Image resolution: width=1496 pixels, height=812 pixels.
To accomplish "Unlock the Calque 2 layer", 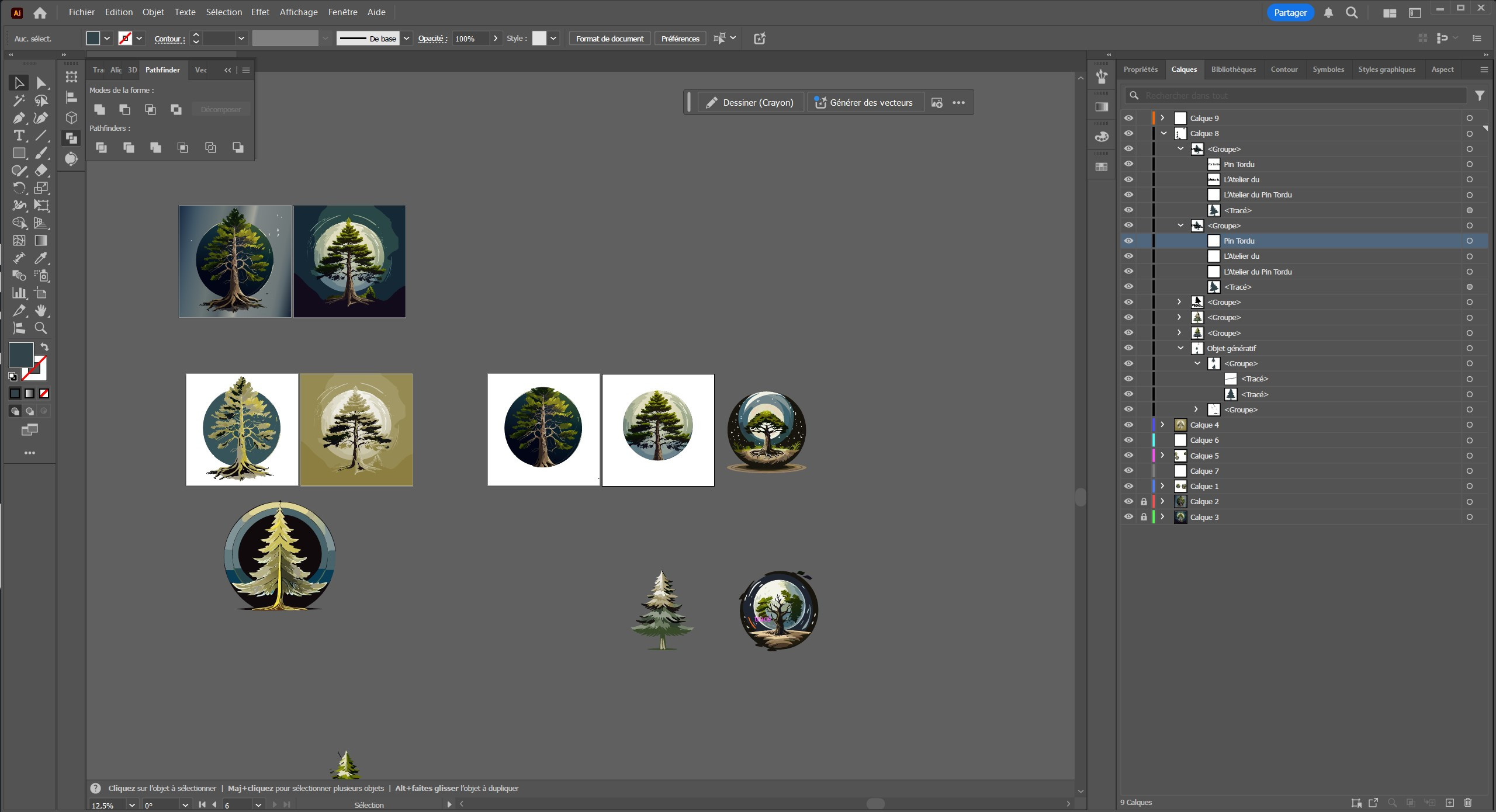I will [1144, 501].
